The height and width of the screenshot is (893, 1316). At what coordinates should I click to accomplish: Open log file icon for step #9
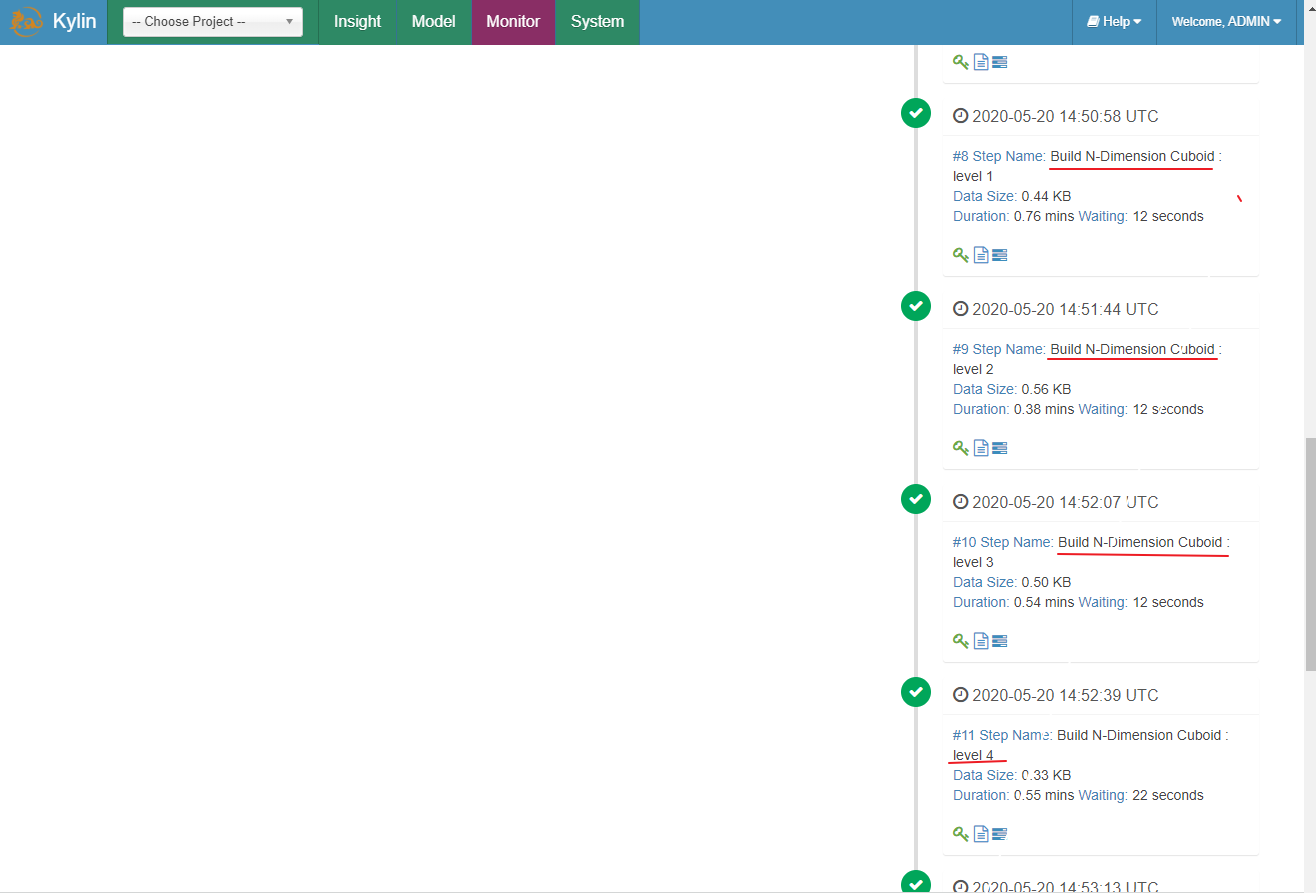coord(981,448)
